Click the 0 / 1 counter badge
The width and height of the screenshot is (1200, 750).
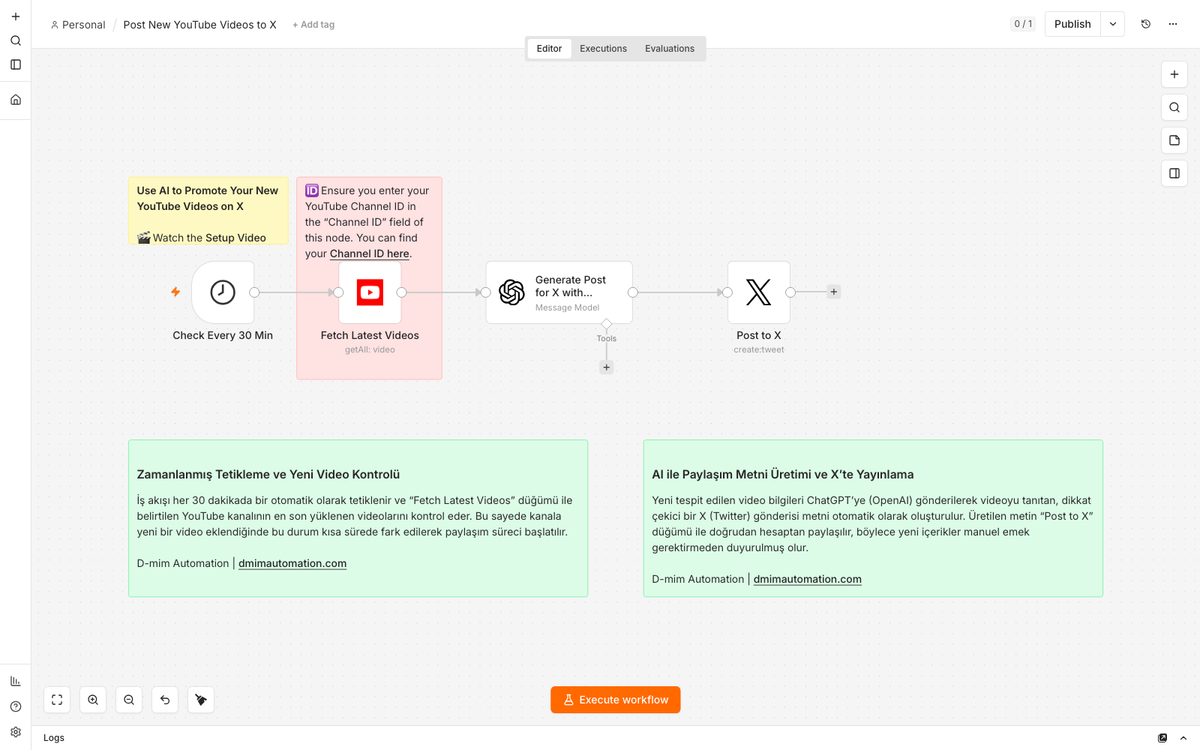1023,24
